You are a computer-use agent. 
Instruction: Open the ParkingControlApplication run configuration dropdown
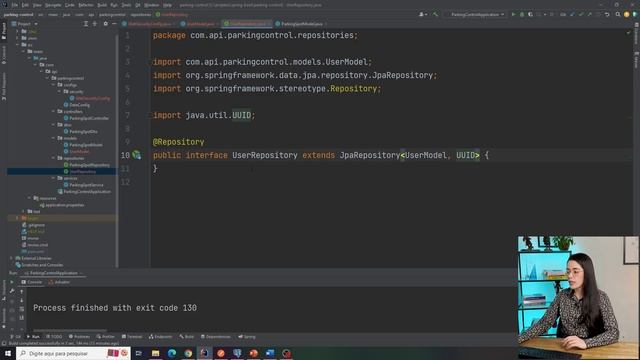pos(476,14)
